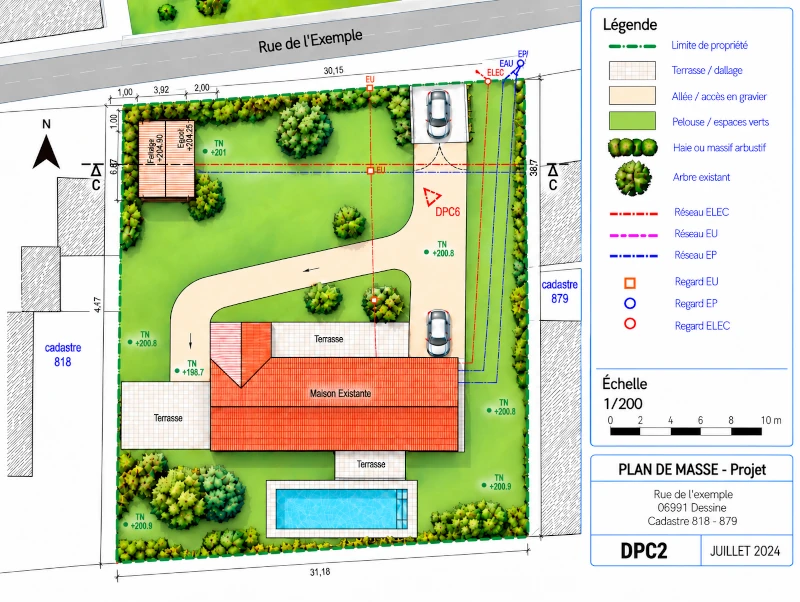Click the DPC6 red label
This screenshot has width=800, height=602.
coord(447,212)
